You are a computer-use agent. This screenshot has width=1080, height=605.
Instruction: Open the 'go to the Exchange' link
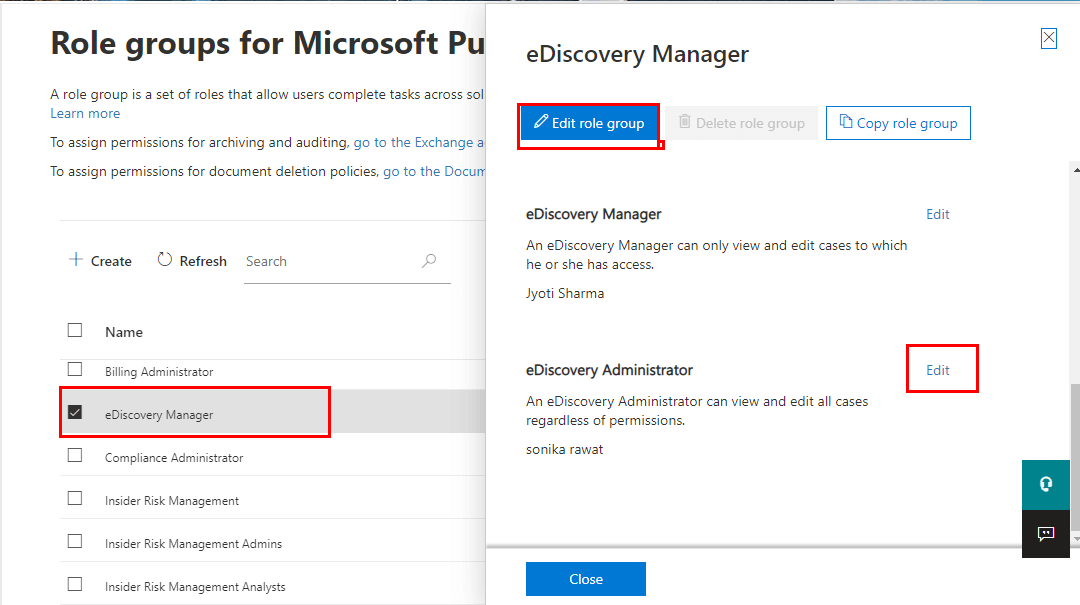tap(419, 142)
